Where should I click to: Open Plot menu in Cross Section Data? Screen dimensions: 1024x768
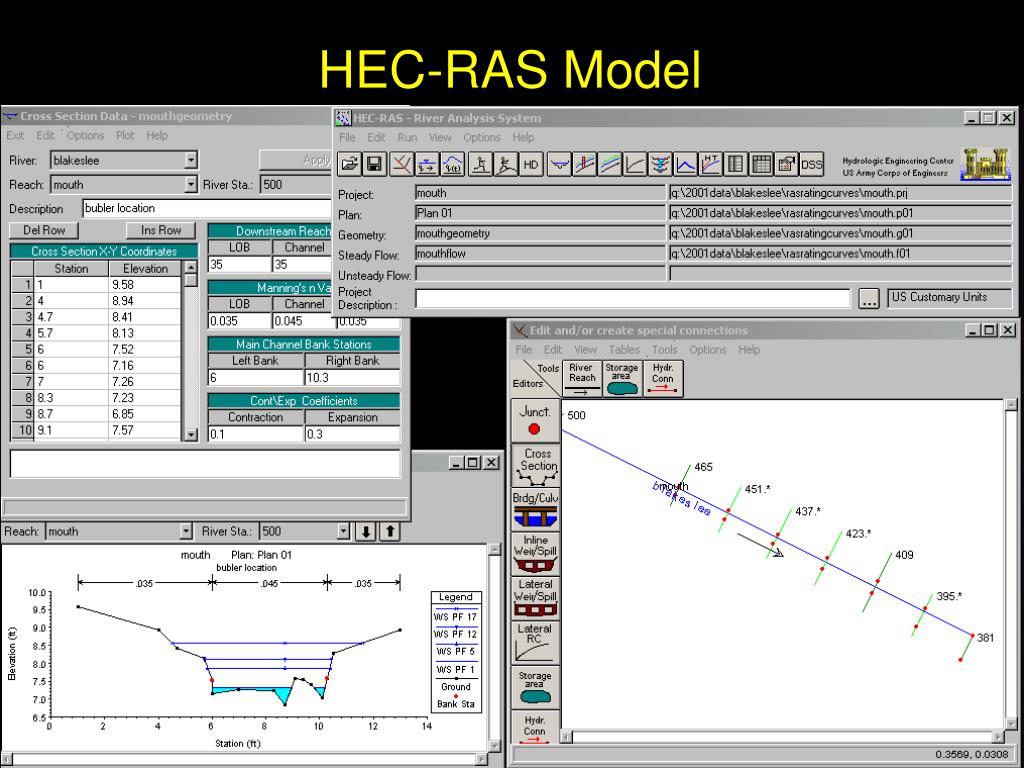click(x=125, y=135)
